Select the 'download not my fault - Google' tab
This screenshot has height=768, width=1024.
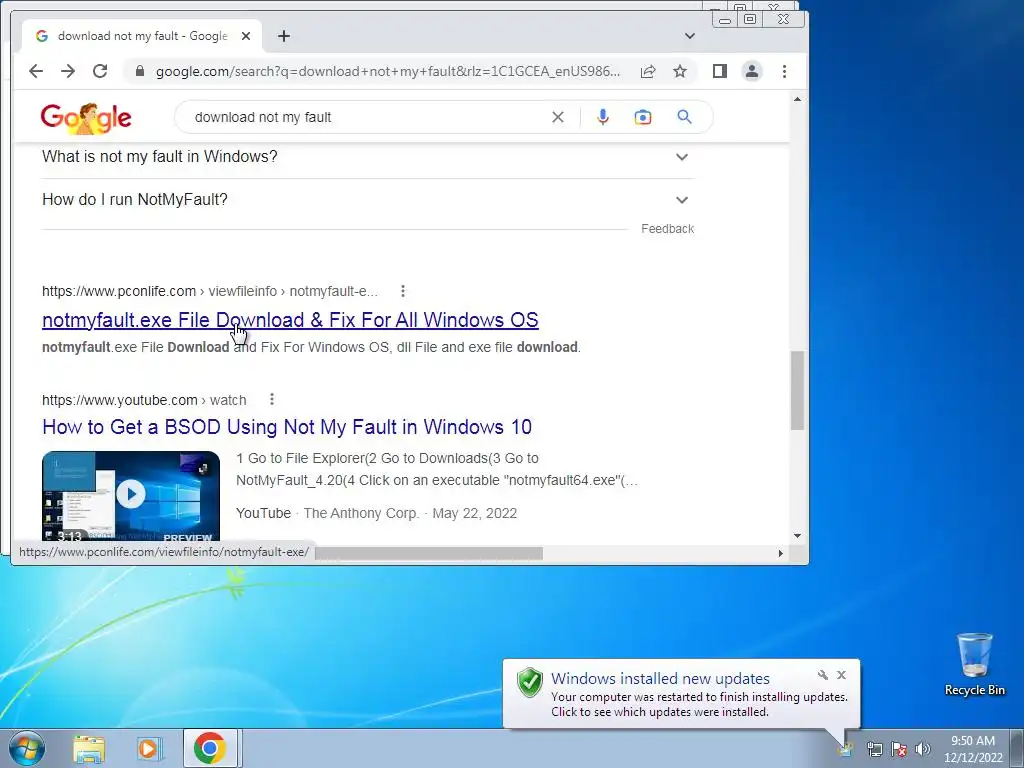pos(142,36)
